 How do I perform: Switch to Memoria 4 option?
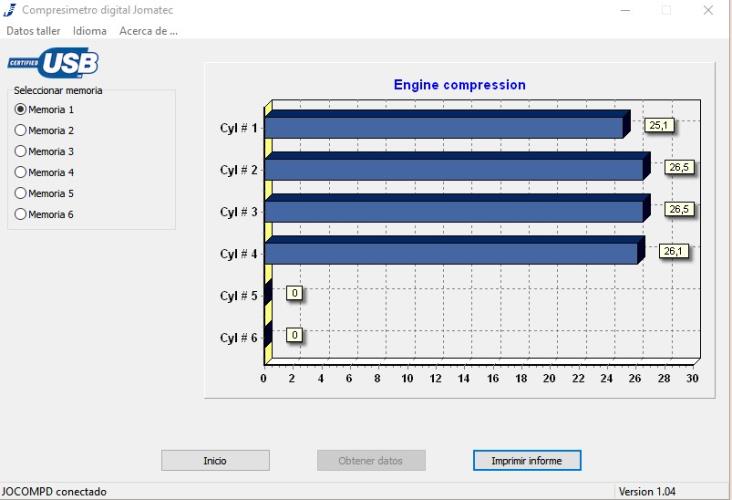coord(20,172)
